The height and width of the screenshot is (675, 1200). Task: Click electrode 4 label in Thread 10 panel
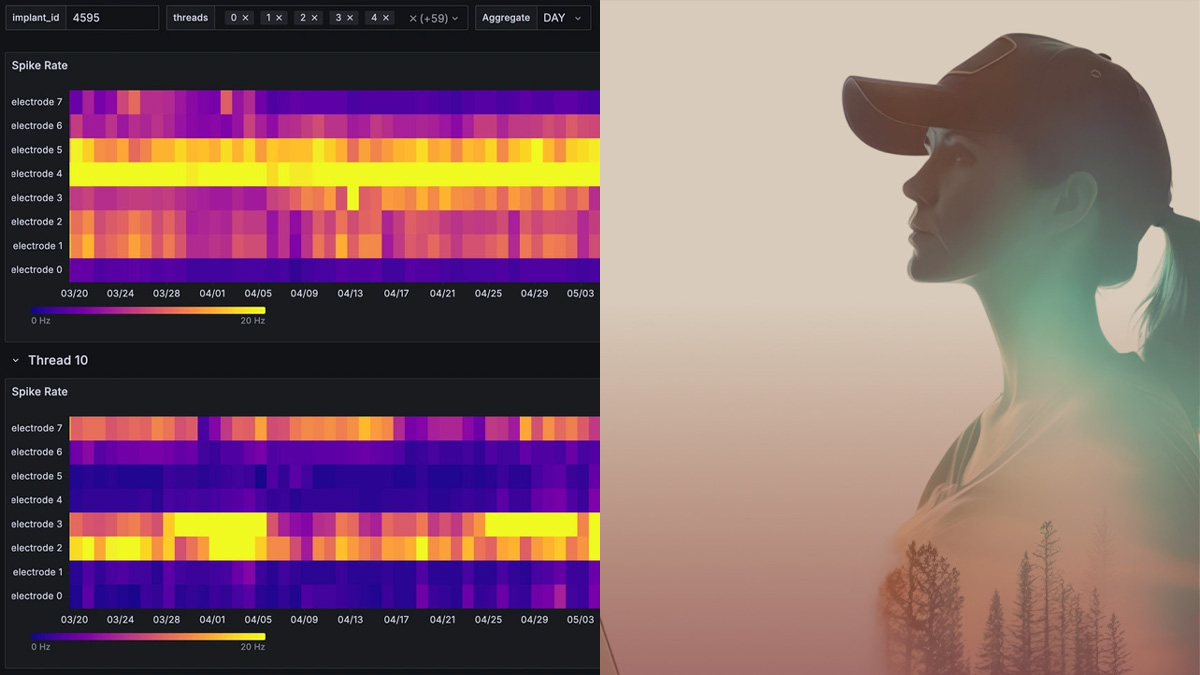click(x=37, y=500)
